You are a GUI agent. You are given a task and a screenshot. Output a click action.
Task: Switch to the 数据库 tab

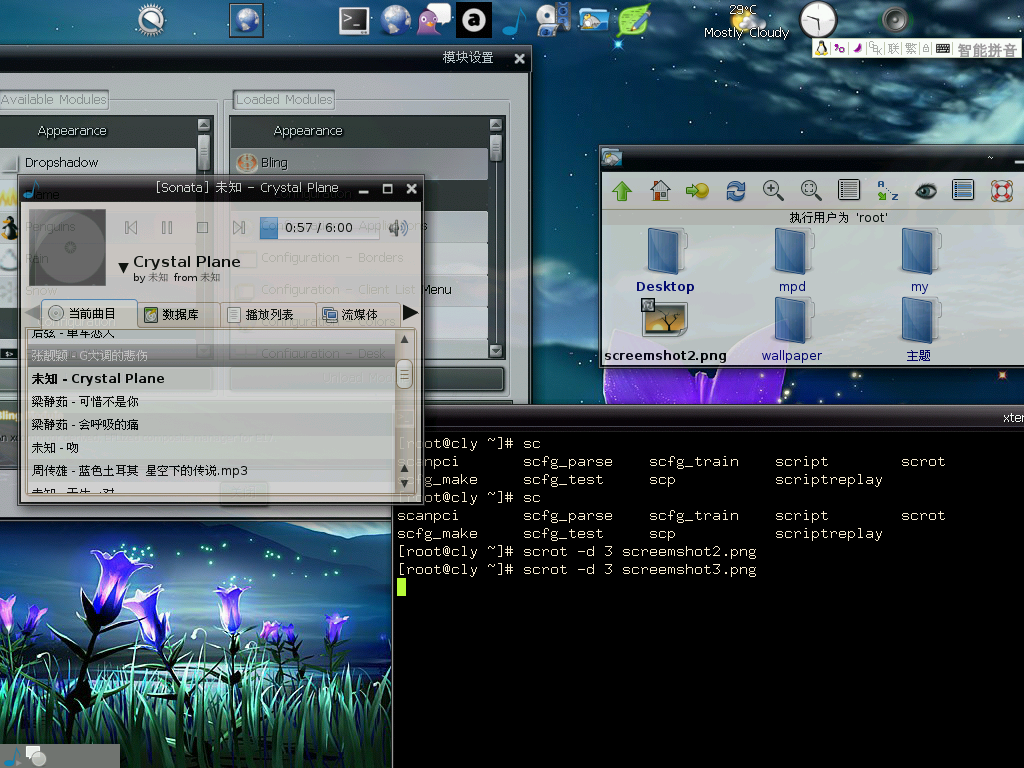click(178, 315)
